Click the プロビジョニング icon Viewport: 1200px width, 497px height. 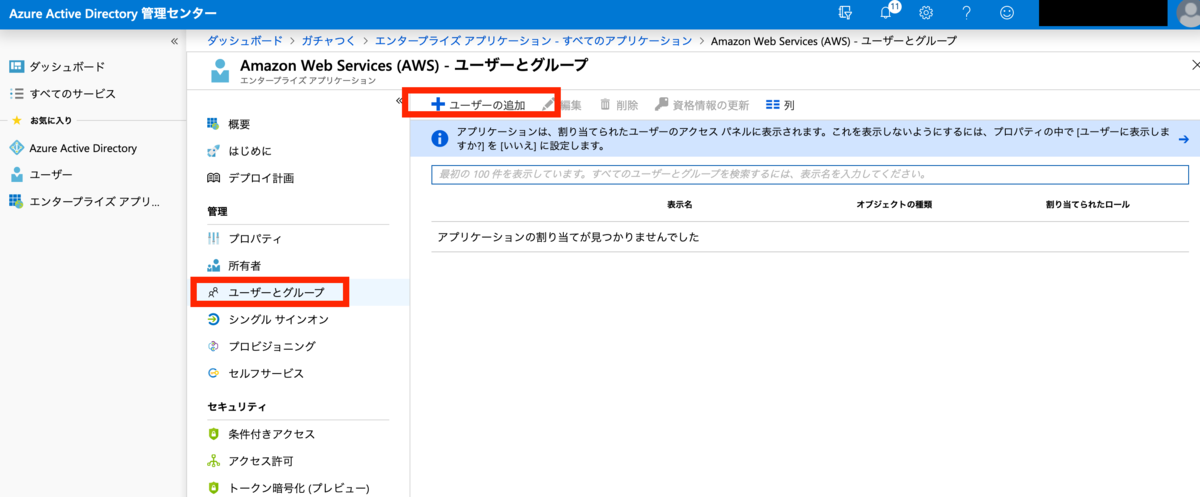pos(213,346)
